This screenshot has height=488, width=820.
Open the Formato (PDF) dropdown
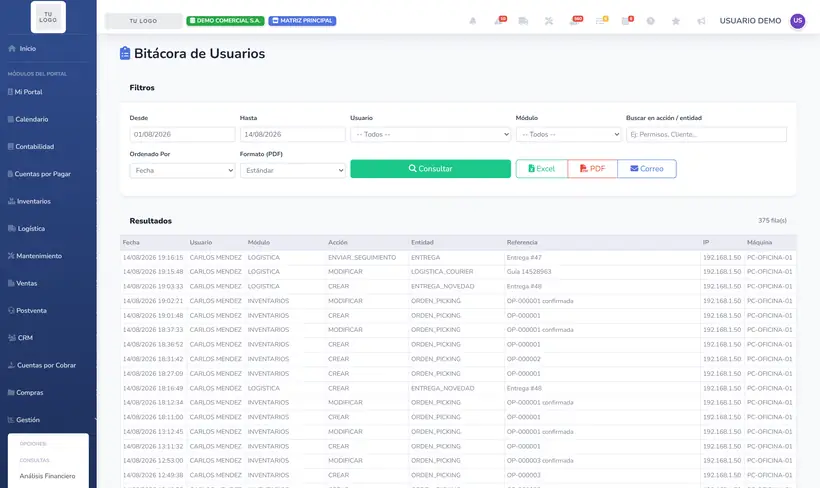coord(292,171)
